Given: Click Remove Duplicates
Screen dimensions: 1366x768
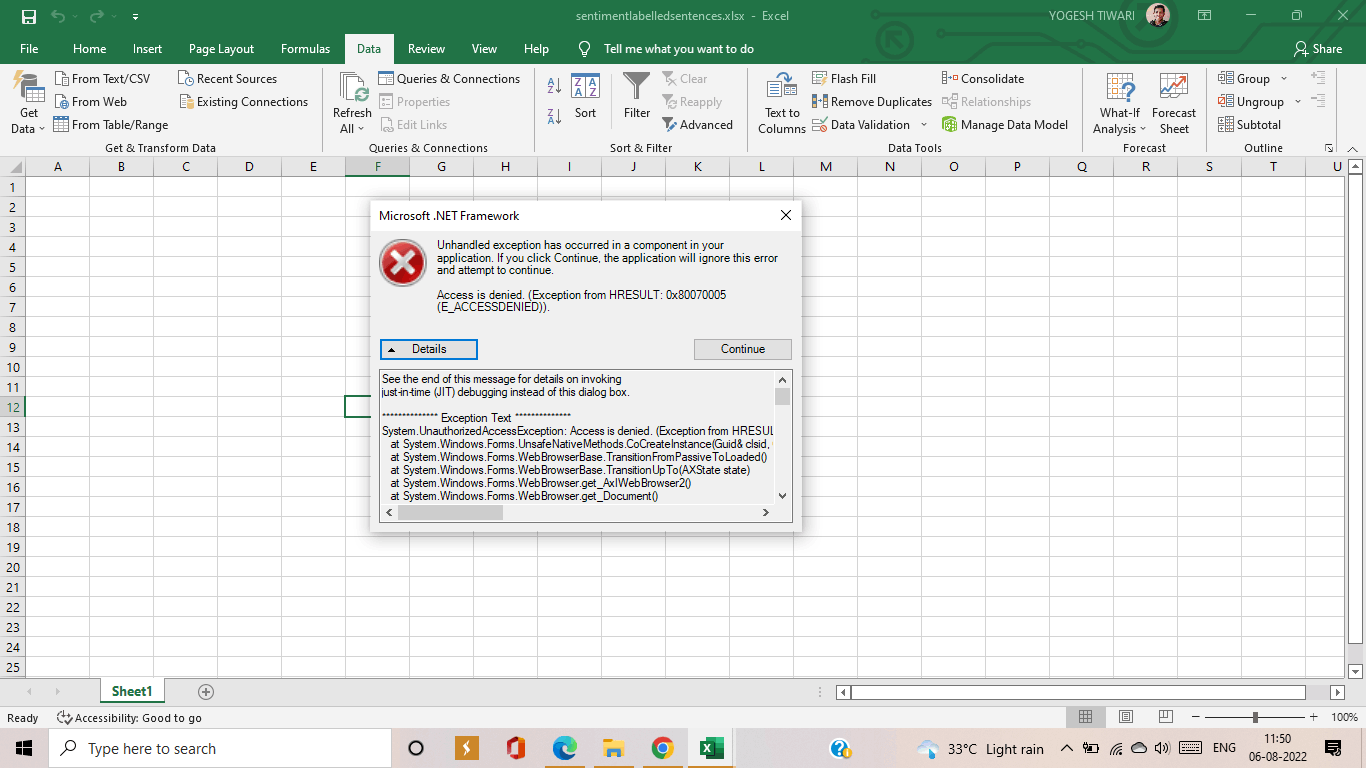Looking at the screenshot, I should coord(872,101).
